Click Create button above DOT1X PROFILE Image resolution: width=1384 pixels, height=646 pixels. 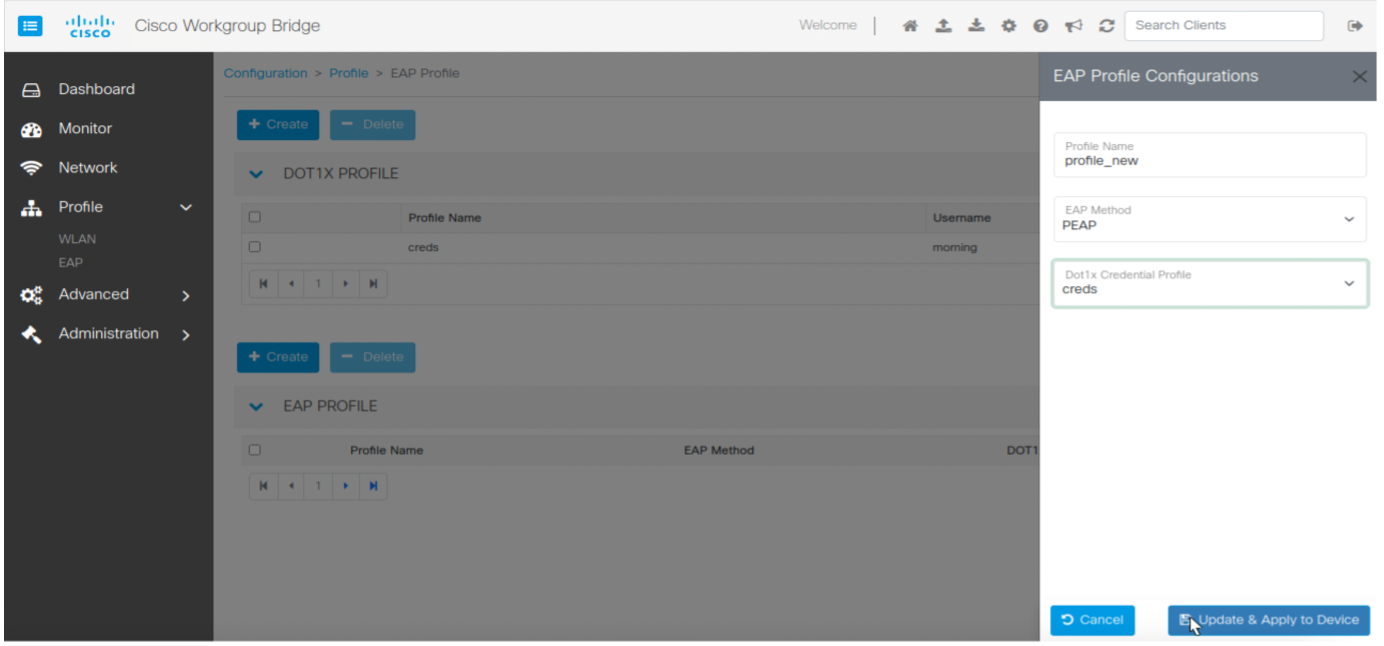coord(278,125)
